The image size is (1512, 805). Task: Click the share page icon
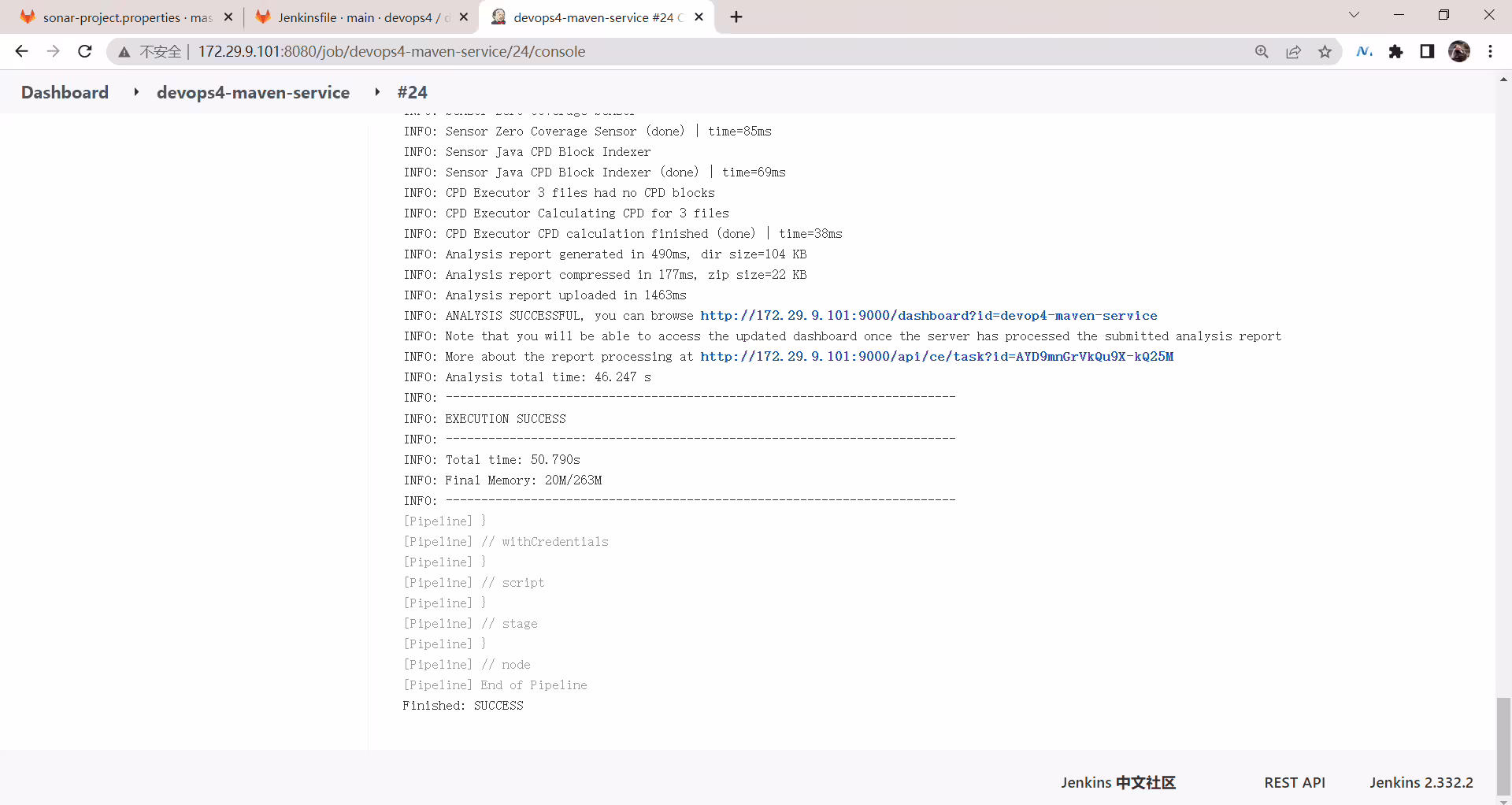1293,51
